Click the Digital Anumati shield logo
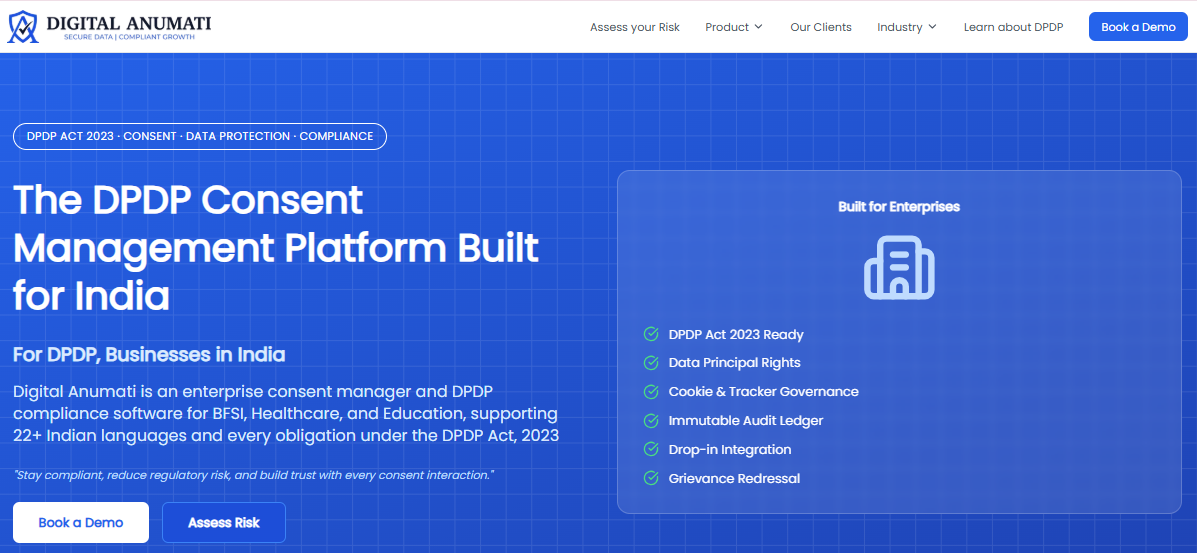This screenshot has width=1197, height=553. (x=23, y=27)
